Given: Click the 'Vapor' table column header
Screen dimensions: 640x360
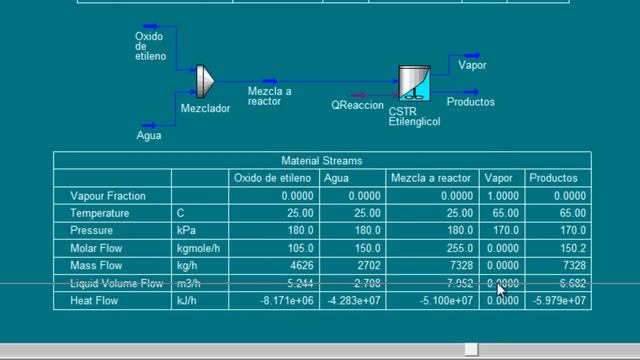Looking at the screenshot, I should pos(498,178).
